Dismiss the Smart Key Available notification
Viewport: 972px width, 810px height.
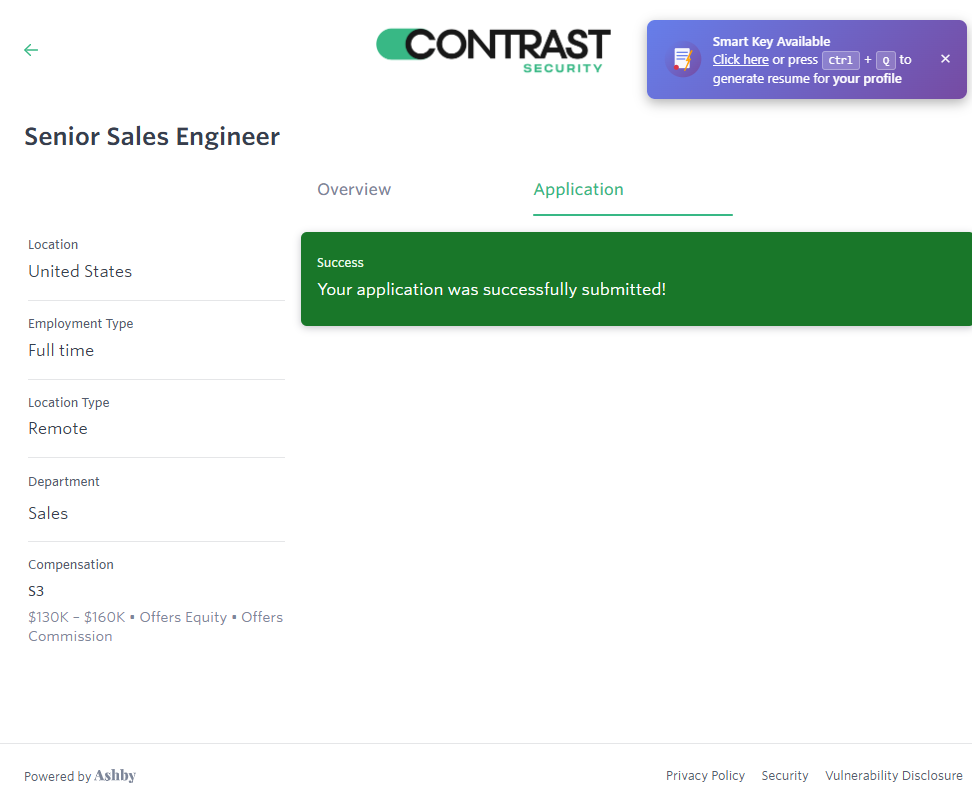pyautogui.click(x=945, y=59)
